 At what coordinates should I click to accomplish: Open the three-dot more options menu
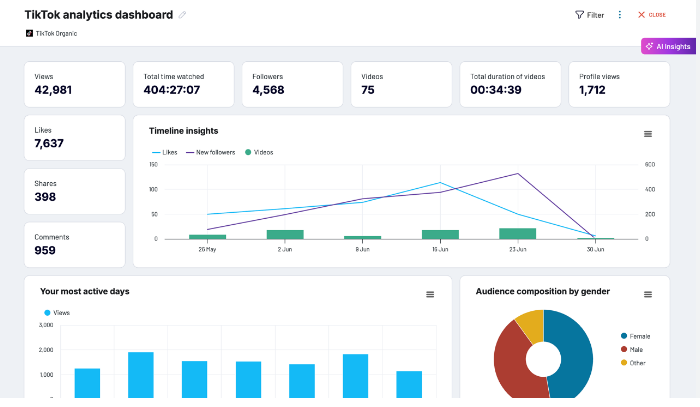pos(620,15)
